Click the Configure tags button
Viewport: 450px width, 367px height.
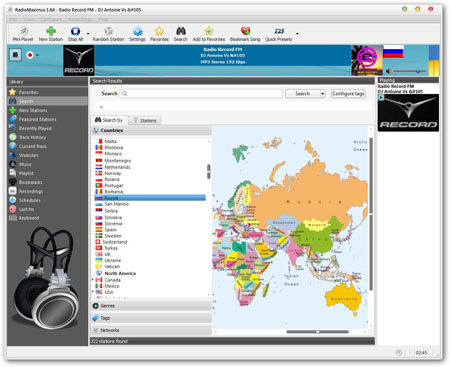(x=348, y=94)
